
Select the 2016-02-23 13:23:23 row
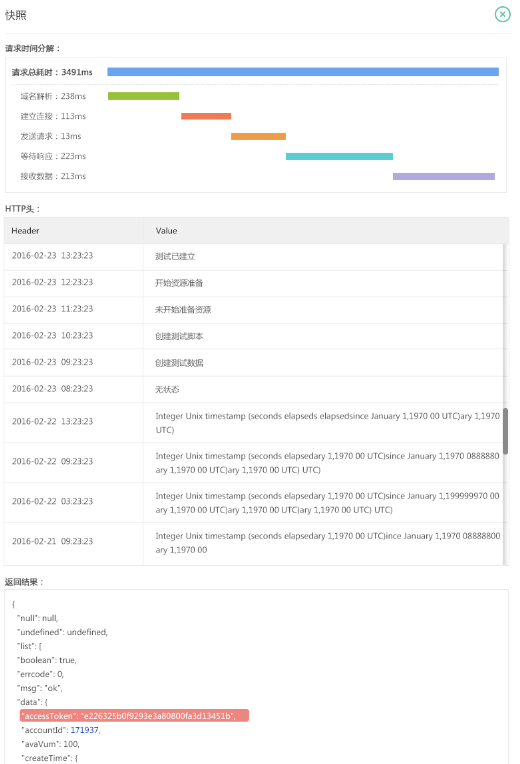253,256
